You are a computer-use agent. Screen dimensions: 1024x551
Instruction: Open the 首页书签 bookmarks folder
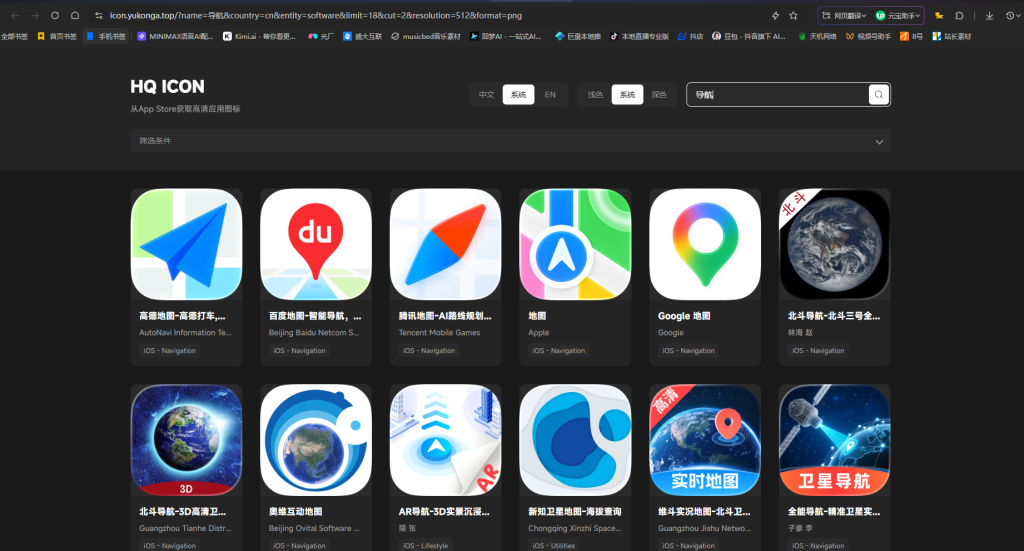click(57, 37)
